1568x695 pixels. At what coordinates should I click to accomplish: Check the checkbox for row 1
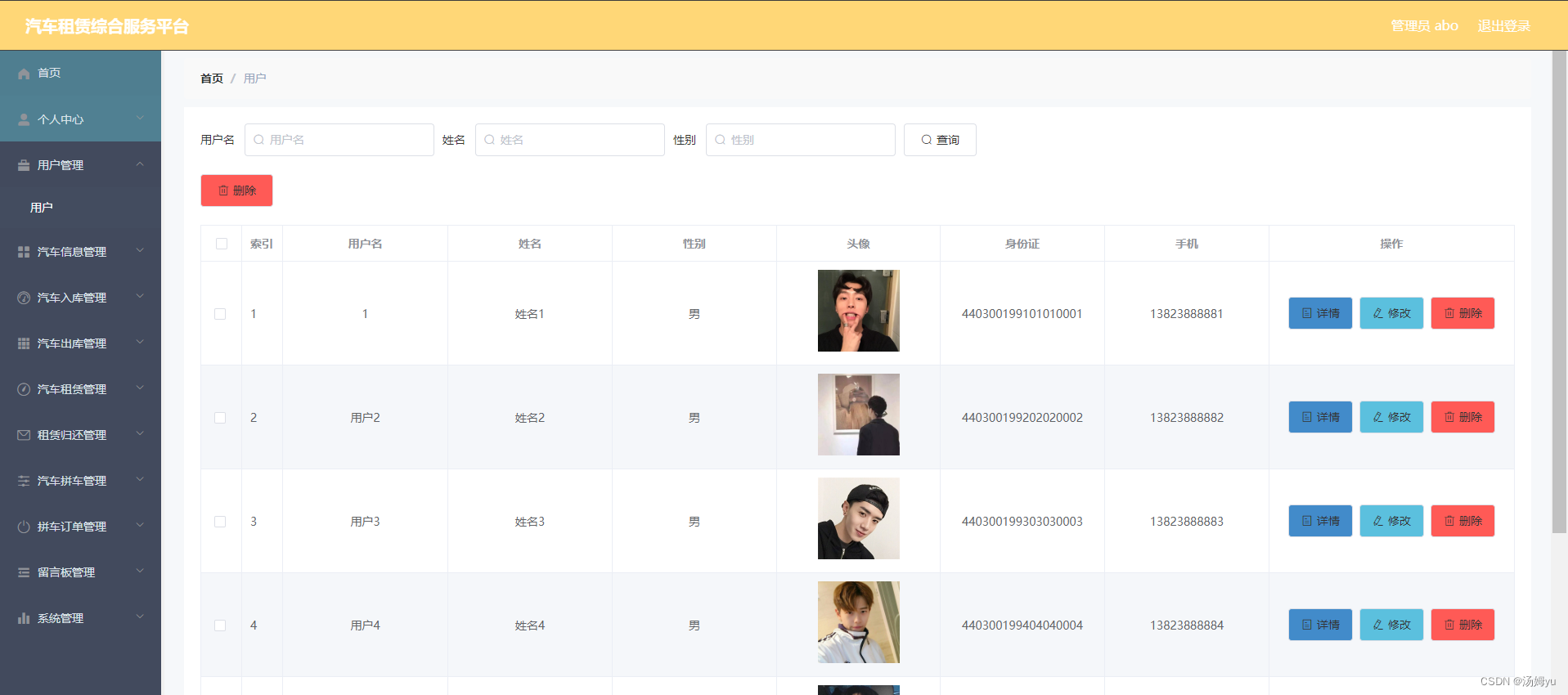(x=220, y=314)
